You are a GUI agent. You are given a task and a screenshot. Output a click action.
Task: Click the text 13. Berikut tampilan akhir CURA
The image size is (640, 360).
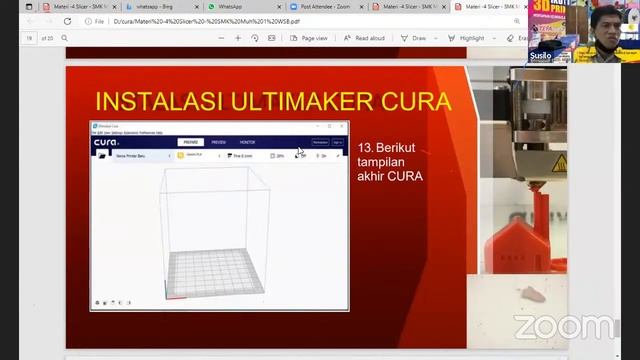tap(390, 162)
